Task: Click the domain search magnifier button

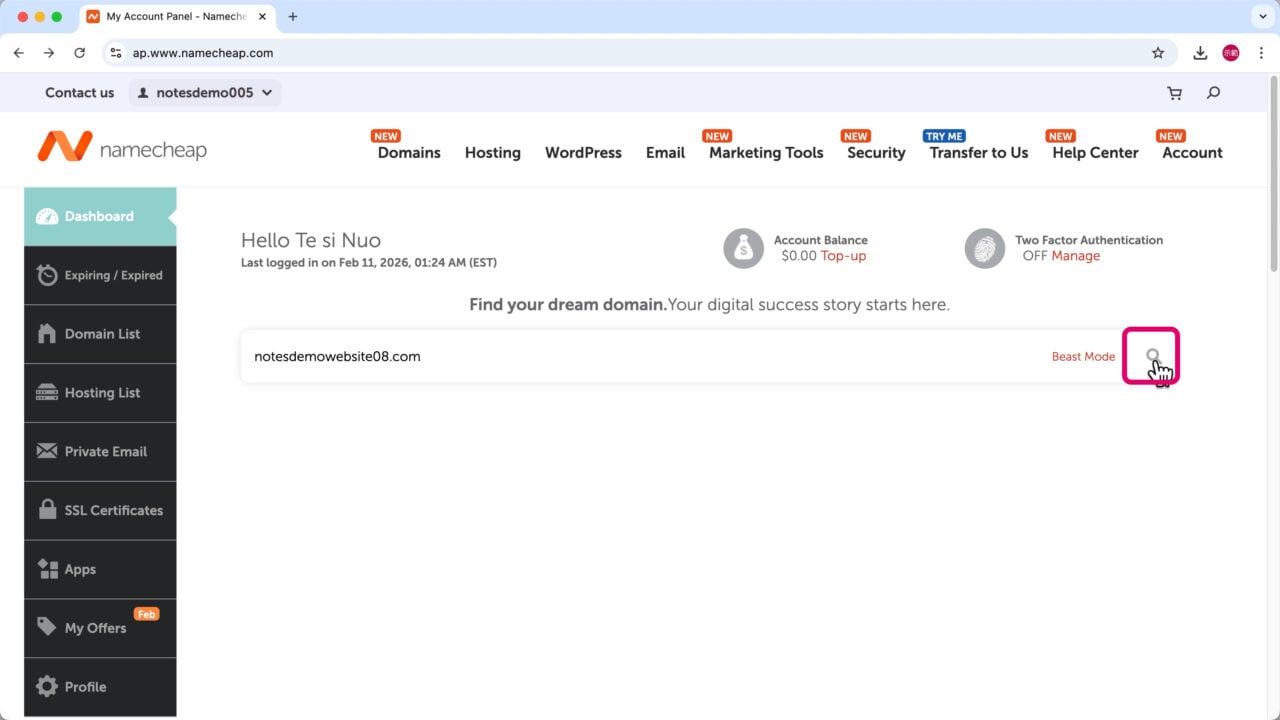Action: point(1152,356)
